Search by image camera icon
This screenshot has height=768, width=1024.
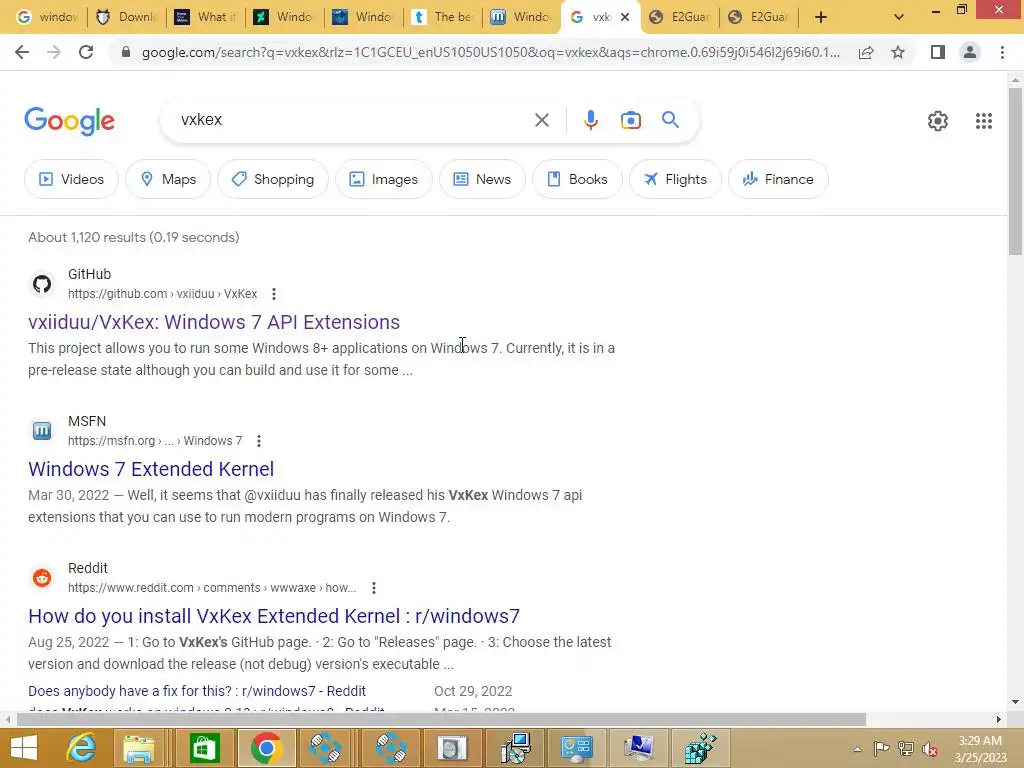coord(631,120)
